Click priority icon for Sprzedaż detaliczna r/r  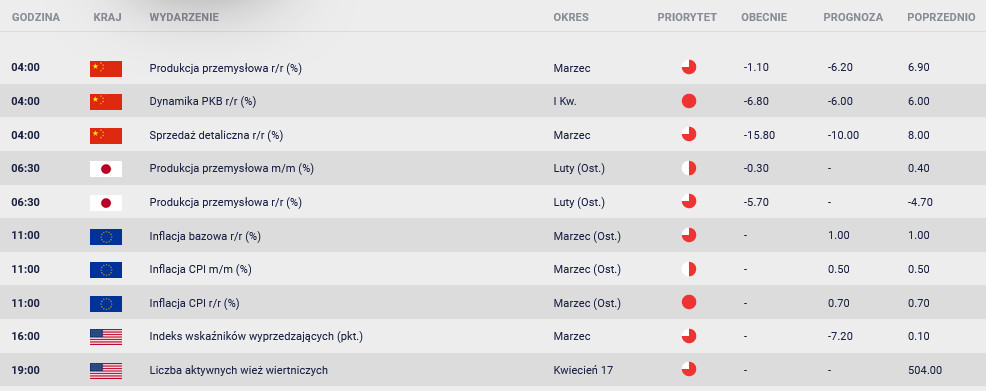[x=689, y=135]
